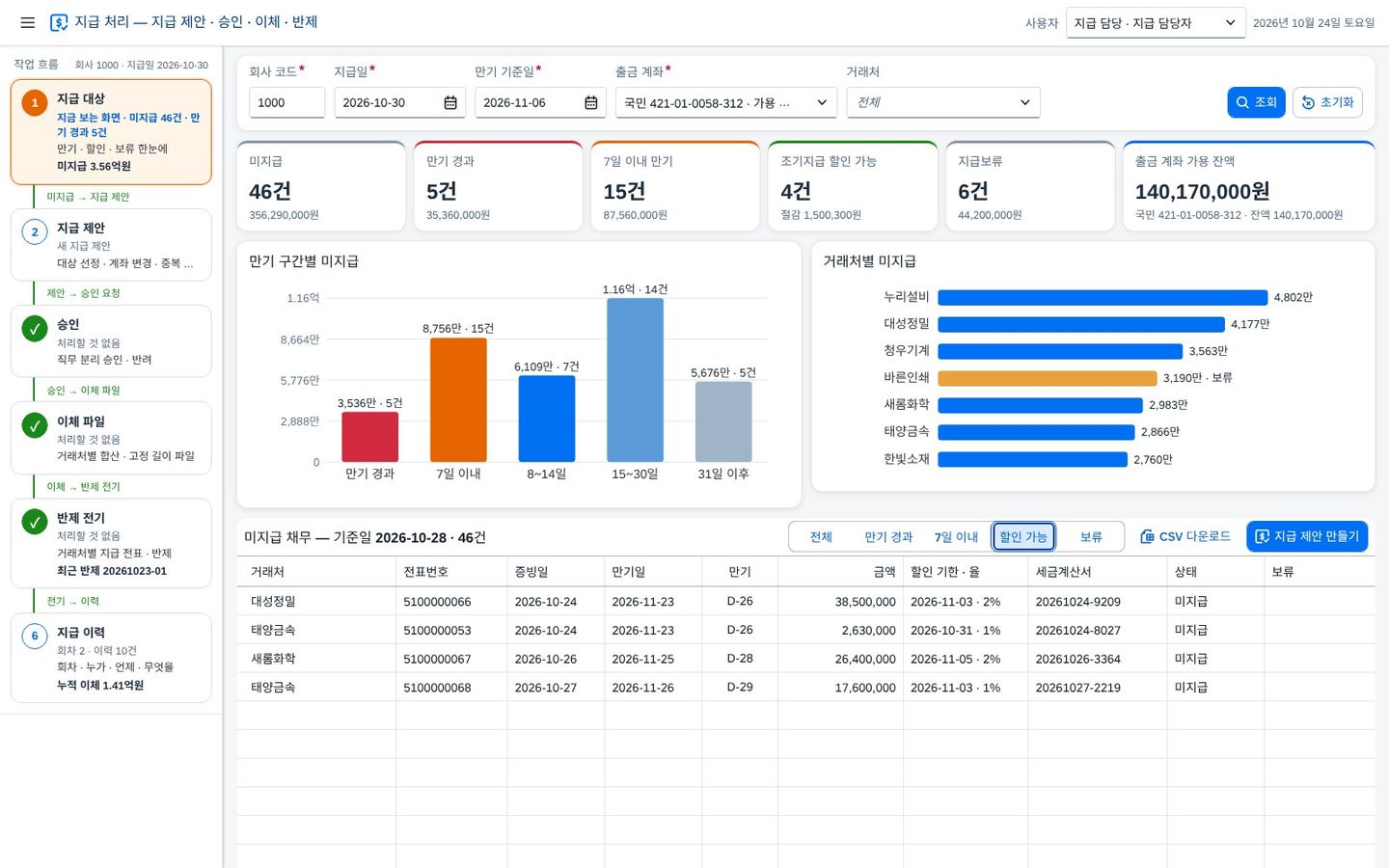
Task: Toggle the 만기 경과 filter segment
Action: tap(888, 536)
